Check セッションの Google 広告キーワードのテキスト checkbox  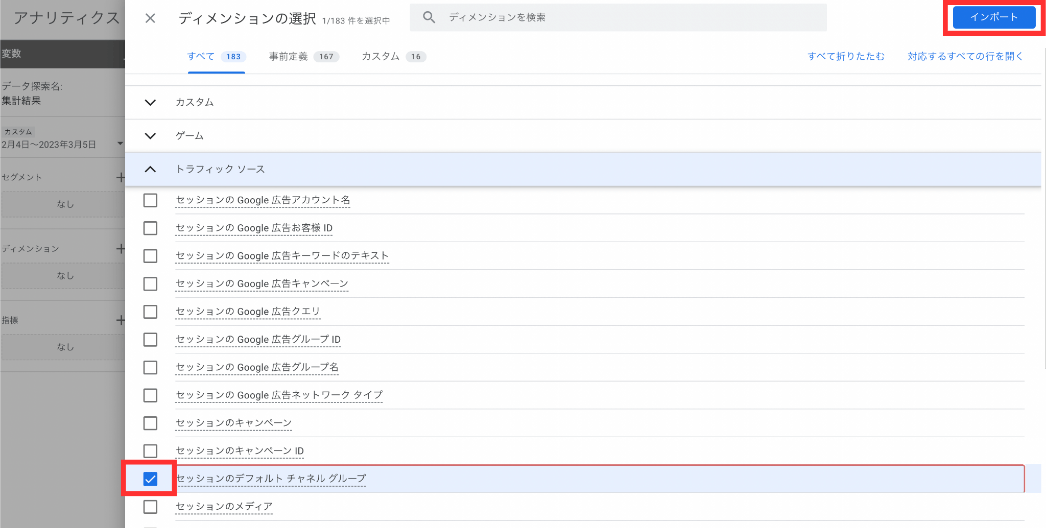(150, 256)
